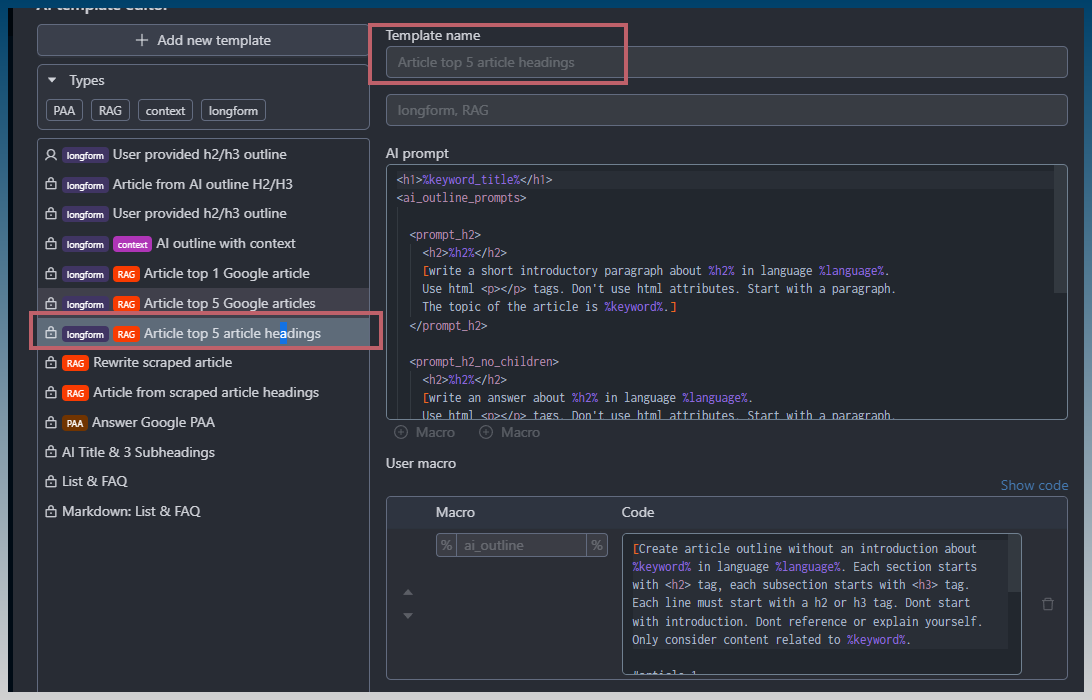
Task: Open AI outline with context template
Action: tap(203, 244)
